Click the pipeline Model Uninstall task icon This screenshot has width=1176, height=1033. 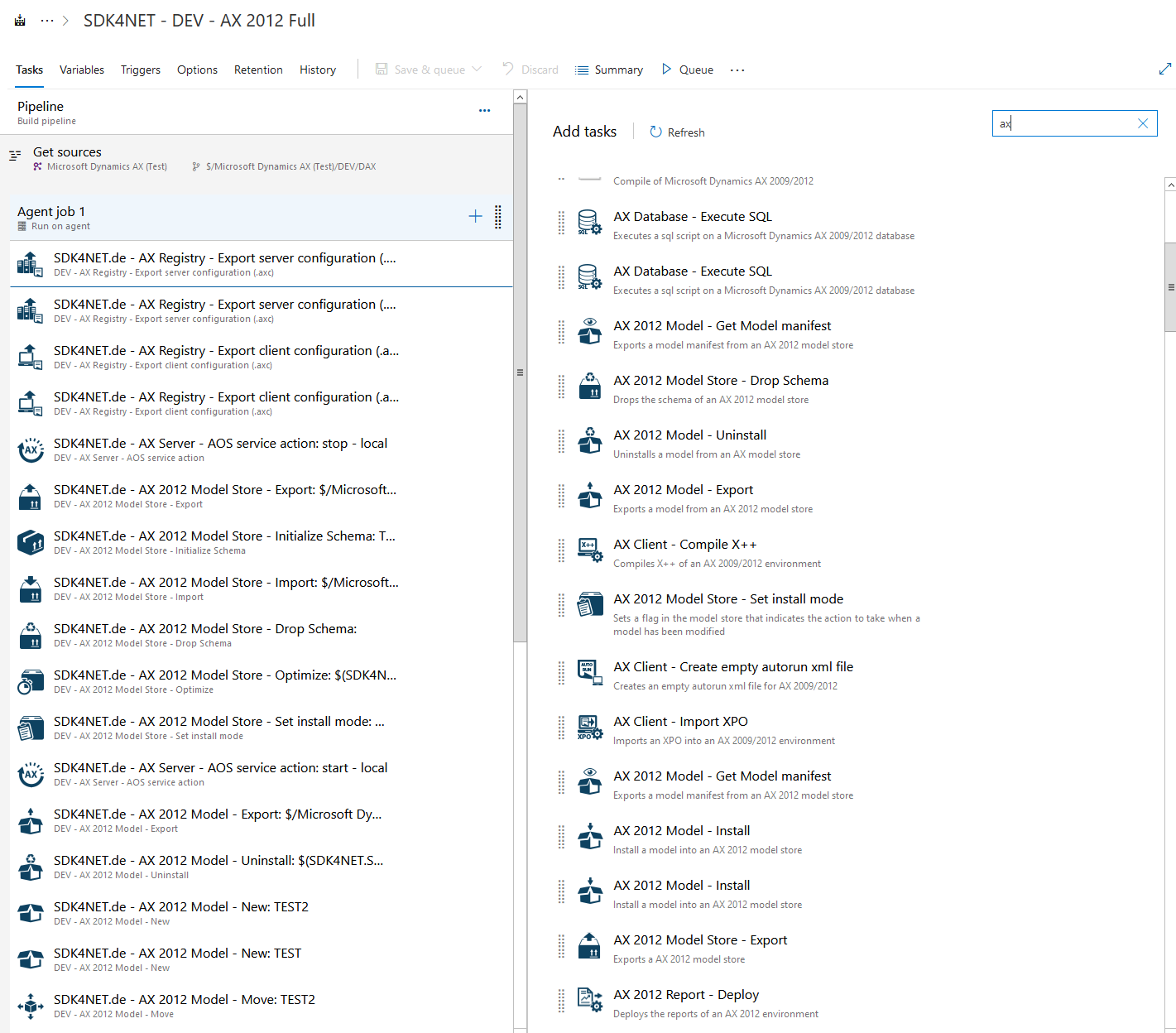point(31,867)
